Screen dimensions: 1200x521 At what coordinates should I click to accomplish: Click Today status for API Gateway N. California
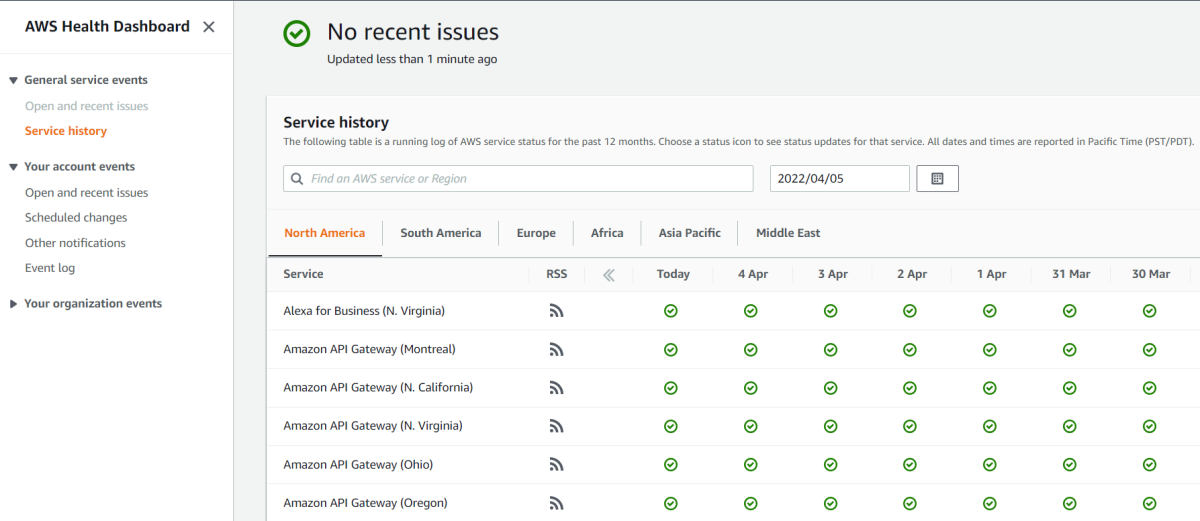(x=671, y=388)
